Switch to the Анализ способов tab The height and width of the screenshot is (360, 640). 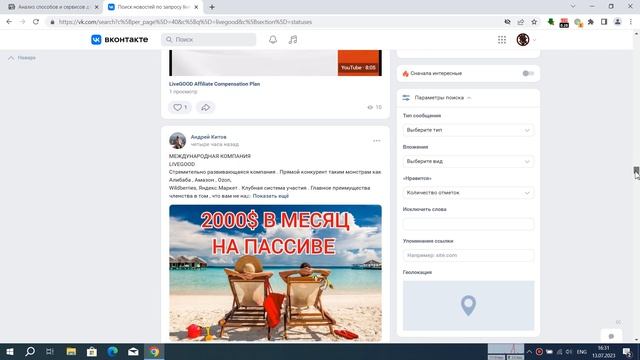point(53,7)
